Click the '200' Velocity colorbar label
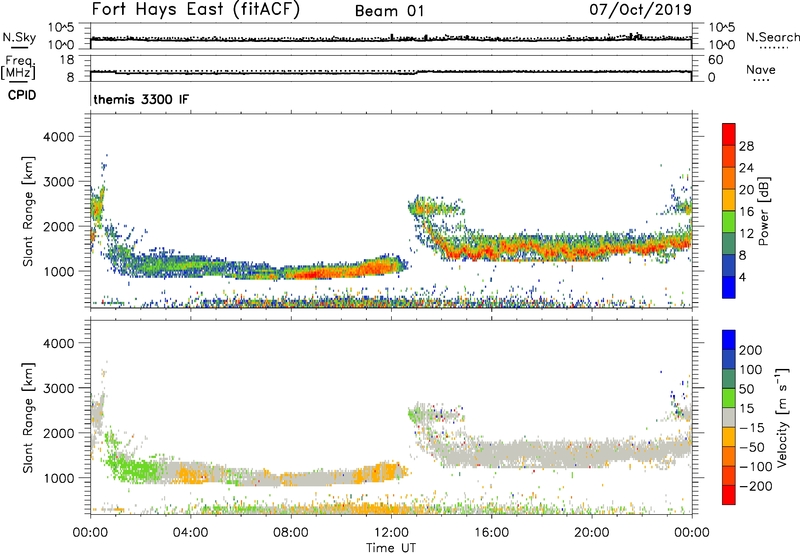The width and height of the screenshot is (800, 554). tap(751, 350)
